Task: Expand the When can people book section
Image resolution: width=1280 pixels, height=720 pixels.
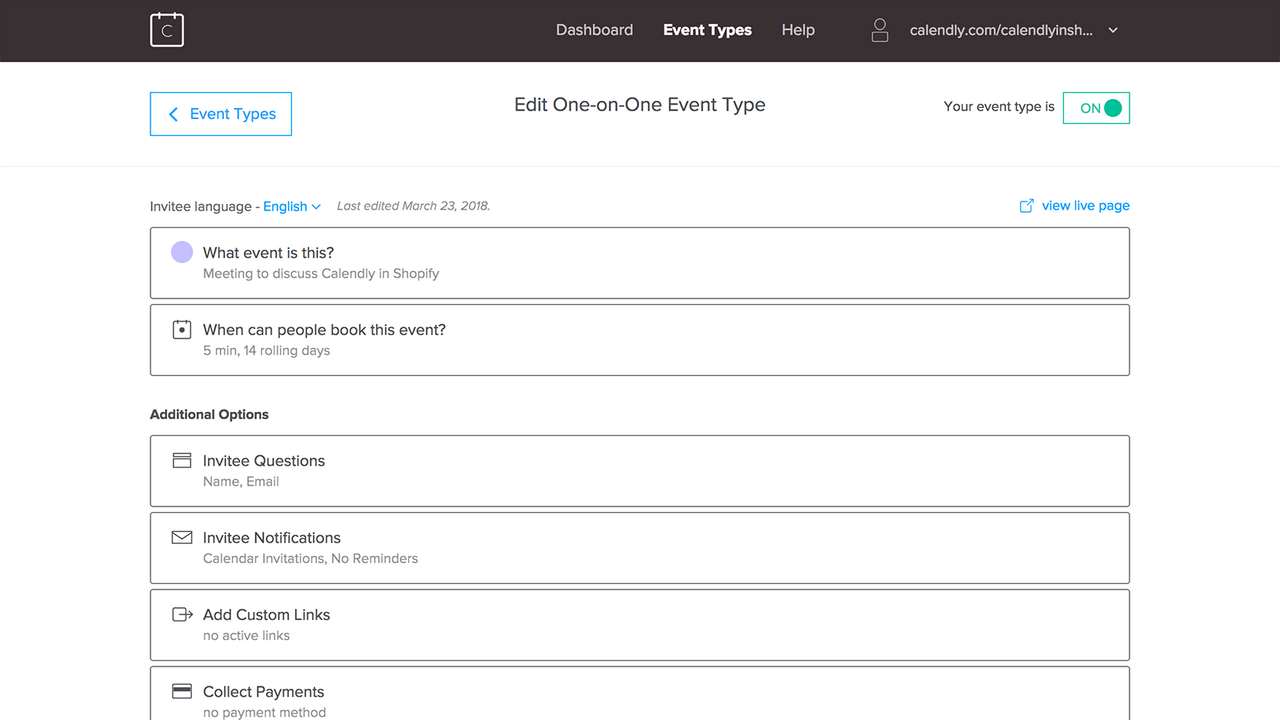Action: click(x=640, y=339)
